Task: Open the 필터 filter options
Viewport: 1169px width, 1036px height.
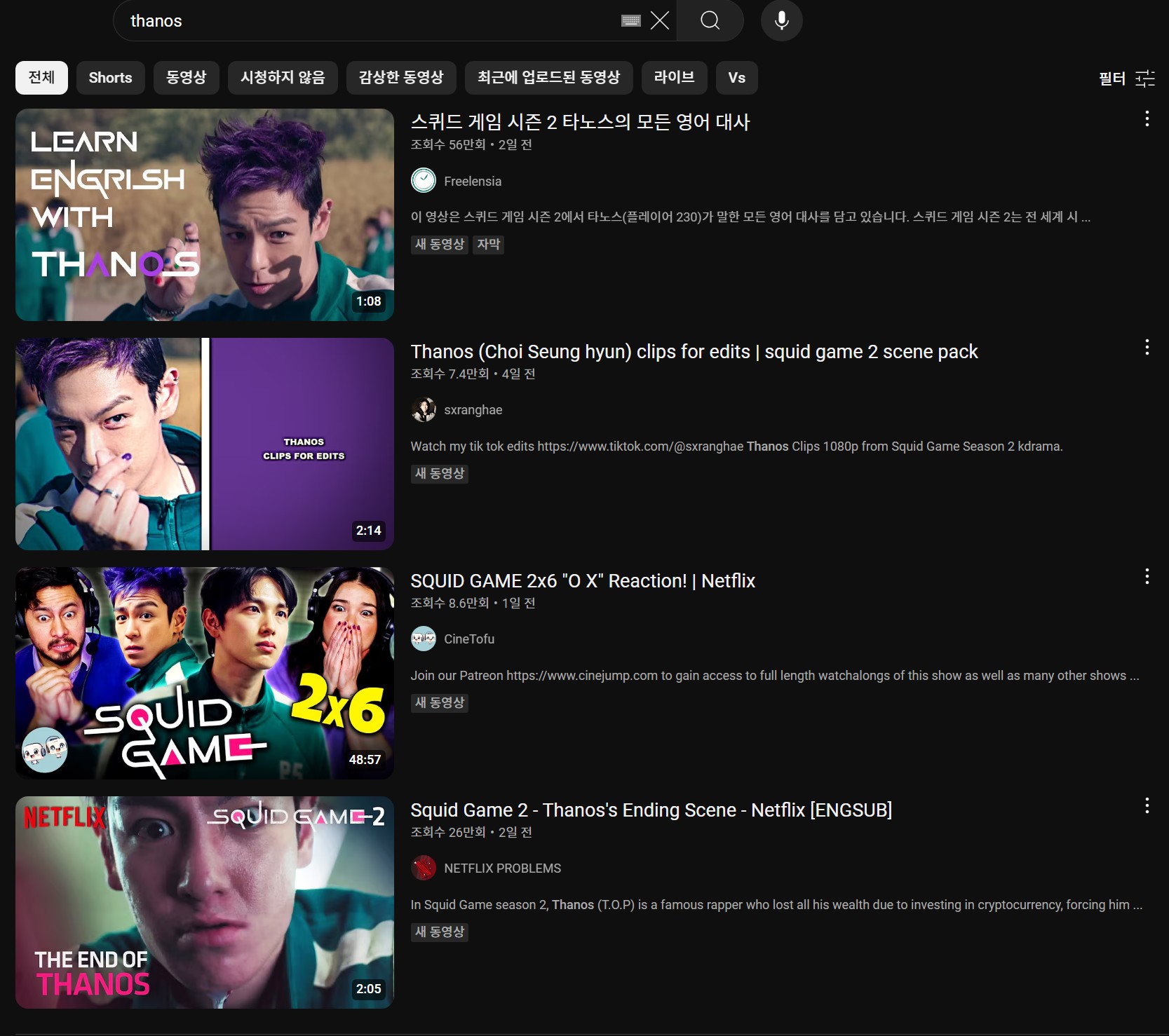Action: point(1126,78)
